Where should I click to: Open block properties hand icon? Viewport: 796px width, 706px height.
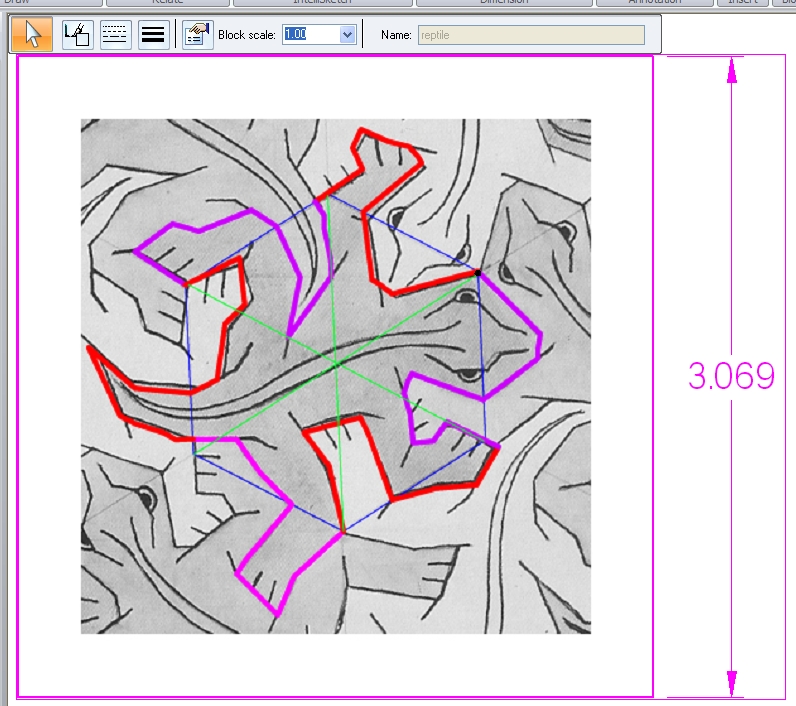[197, 35]
